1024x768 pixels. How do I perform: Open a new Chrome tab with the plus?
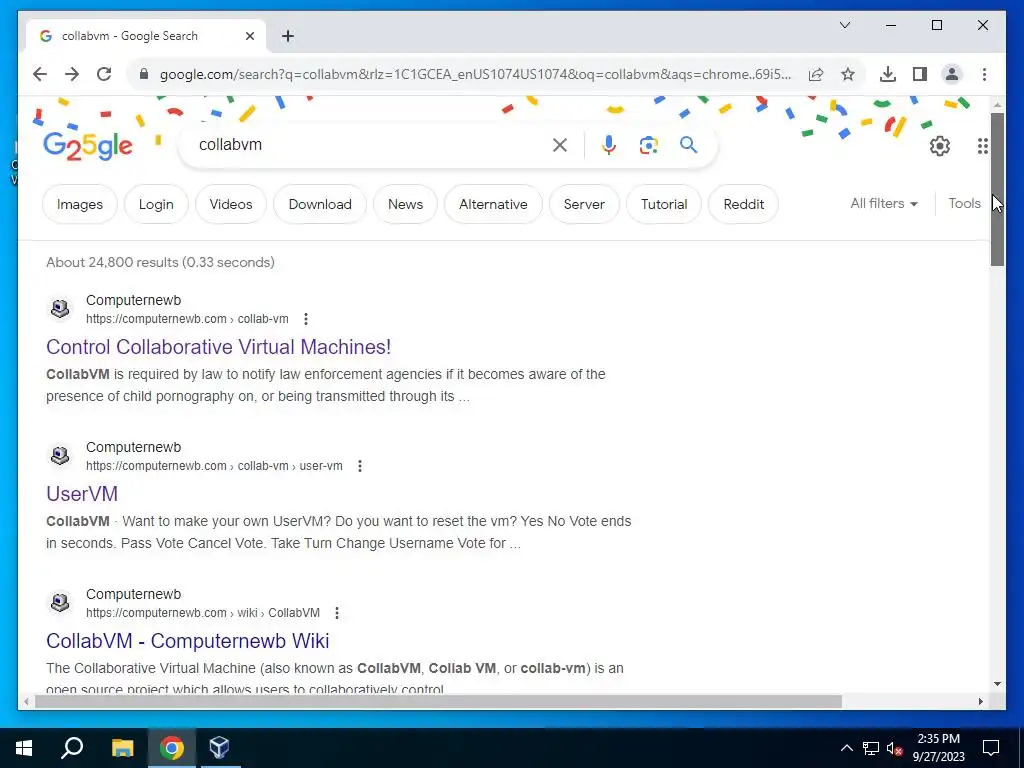point(288,36)
